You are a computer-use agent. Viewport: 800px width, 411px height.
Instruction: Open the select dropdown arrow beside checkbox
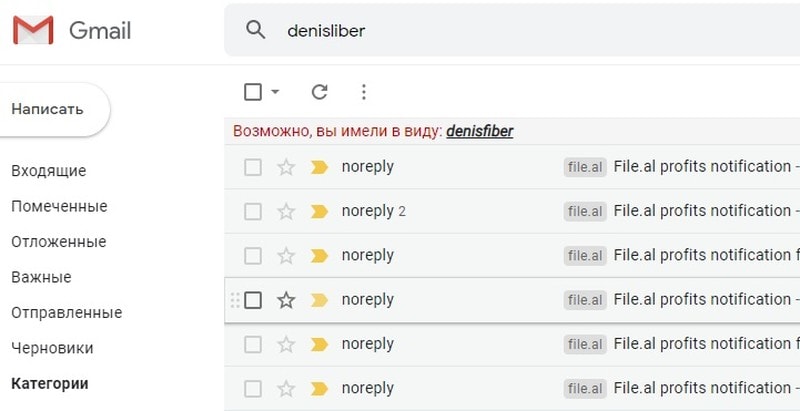tap(275, 92)
